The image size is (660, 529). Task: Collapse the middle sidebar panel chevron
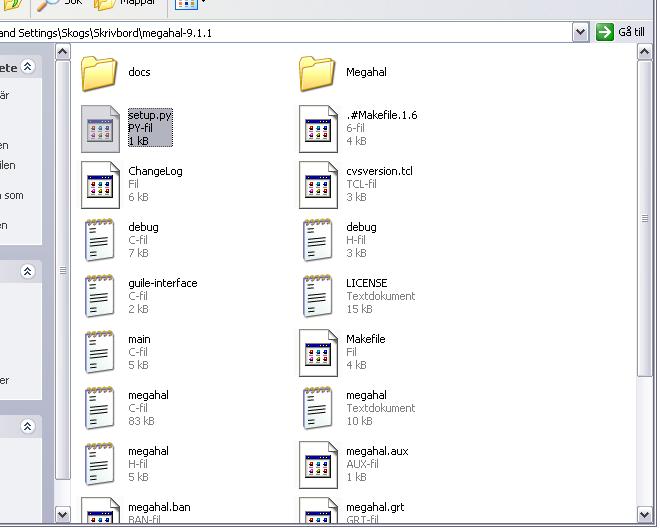tap(27, 271)
